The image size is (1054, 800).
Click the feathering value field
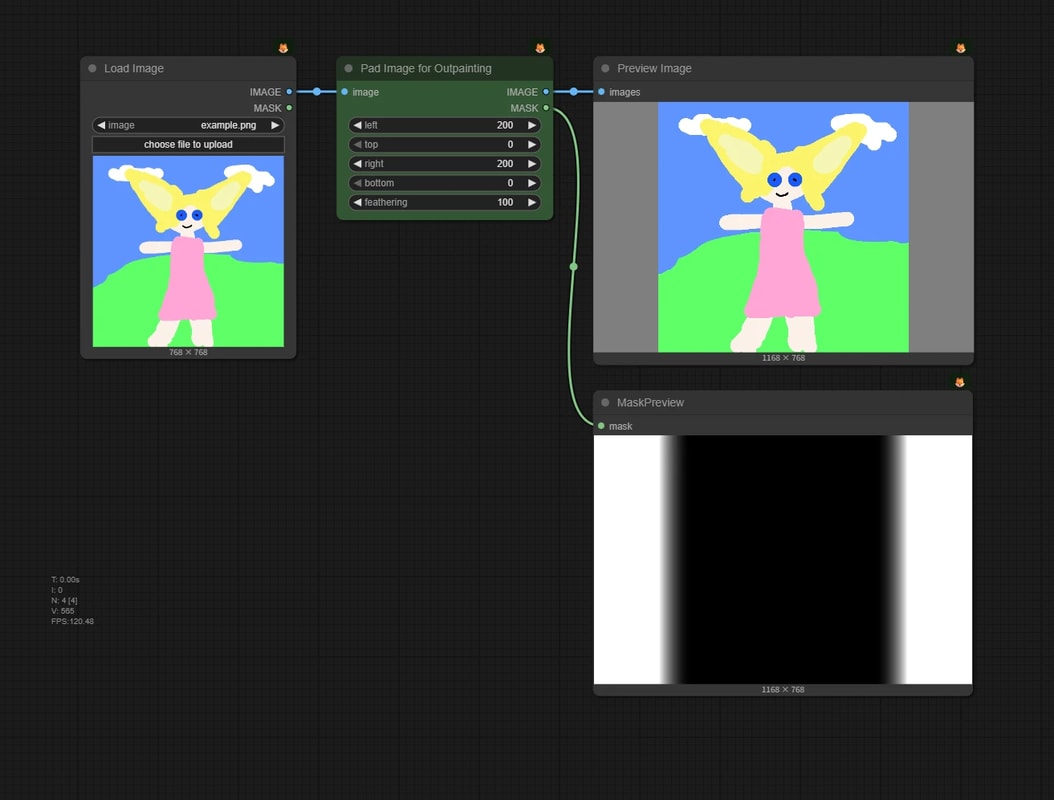[x=444, y=202]
